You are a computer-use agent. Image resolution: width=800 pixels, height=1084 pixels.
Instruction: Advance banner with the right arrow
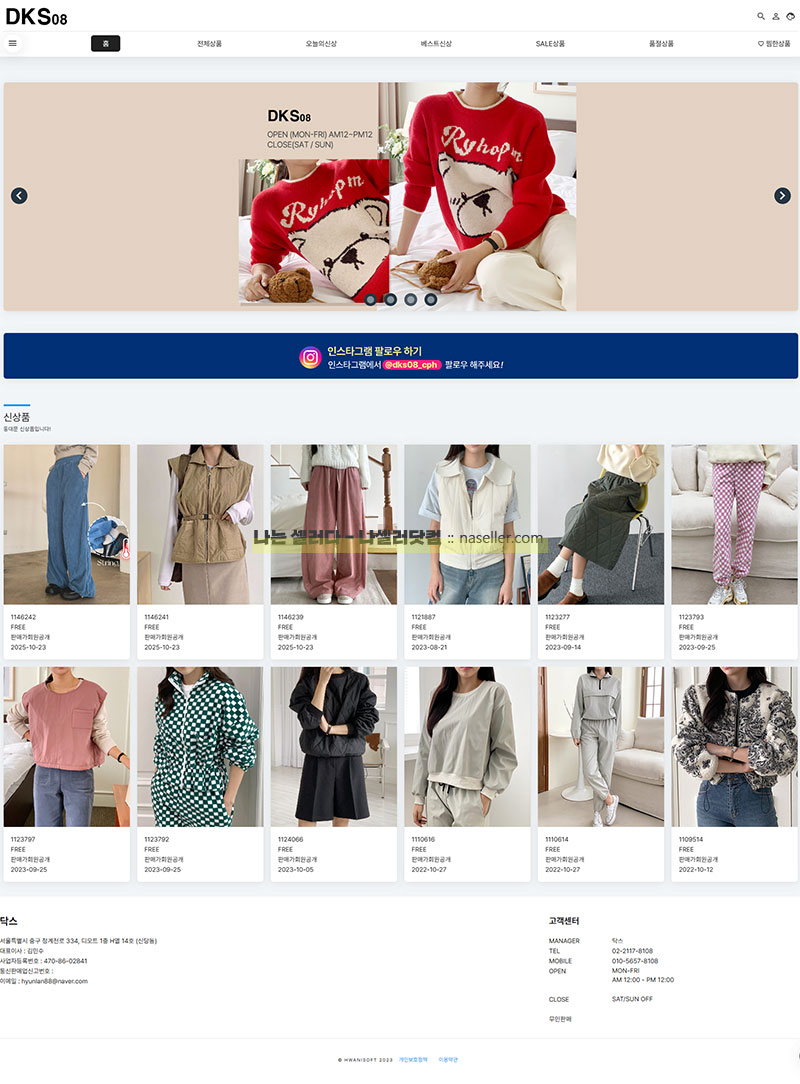(782, 196)
